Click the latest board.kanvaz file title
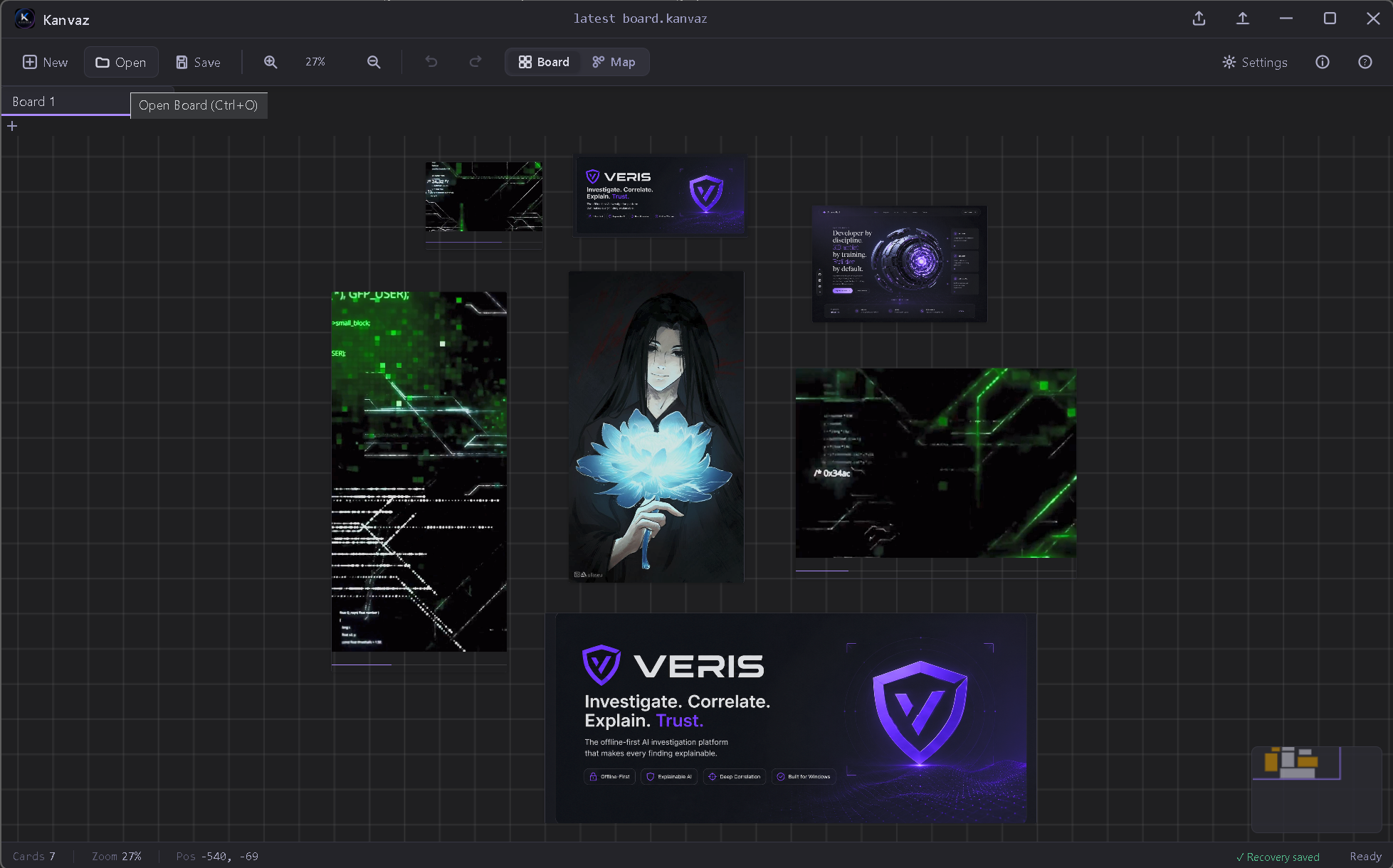The image size is (1393, 868). pos(641,18)
